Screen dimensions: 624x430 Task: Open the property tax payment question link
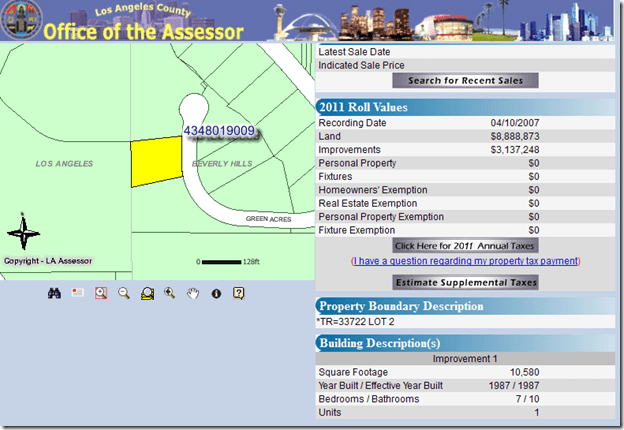click(465, 261)
